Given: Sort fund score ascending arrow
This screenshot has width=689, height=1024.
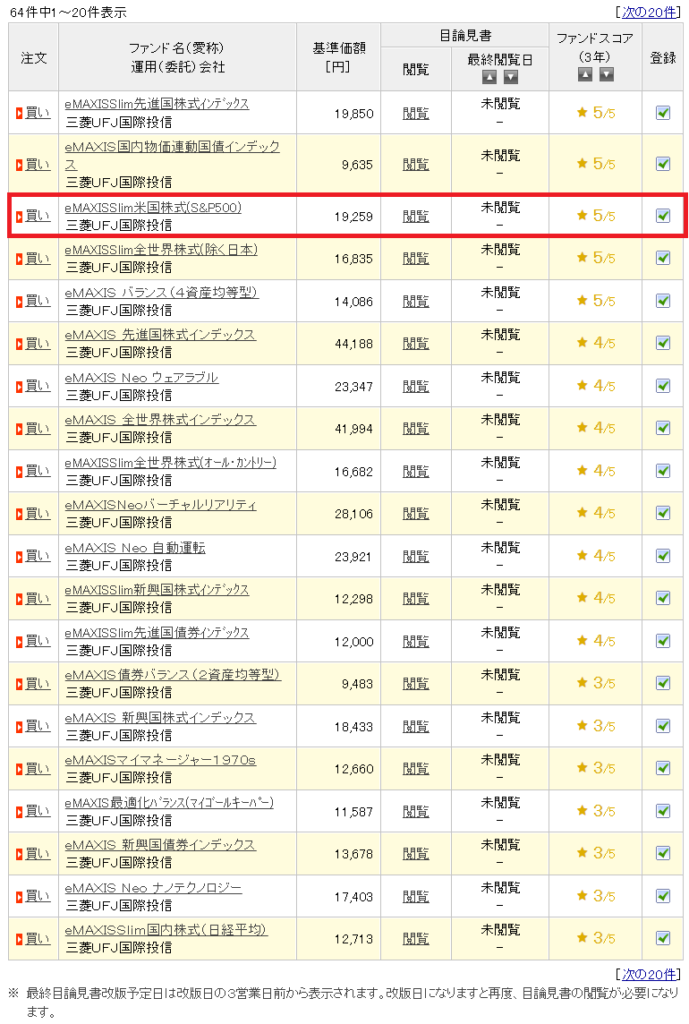Looking at the screenshot, I should [585, 74].
